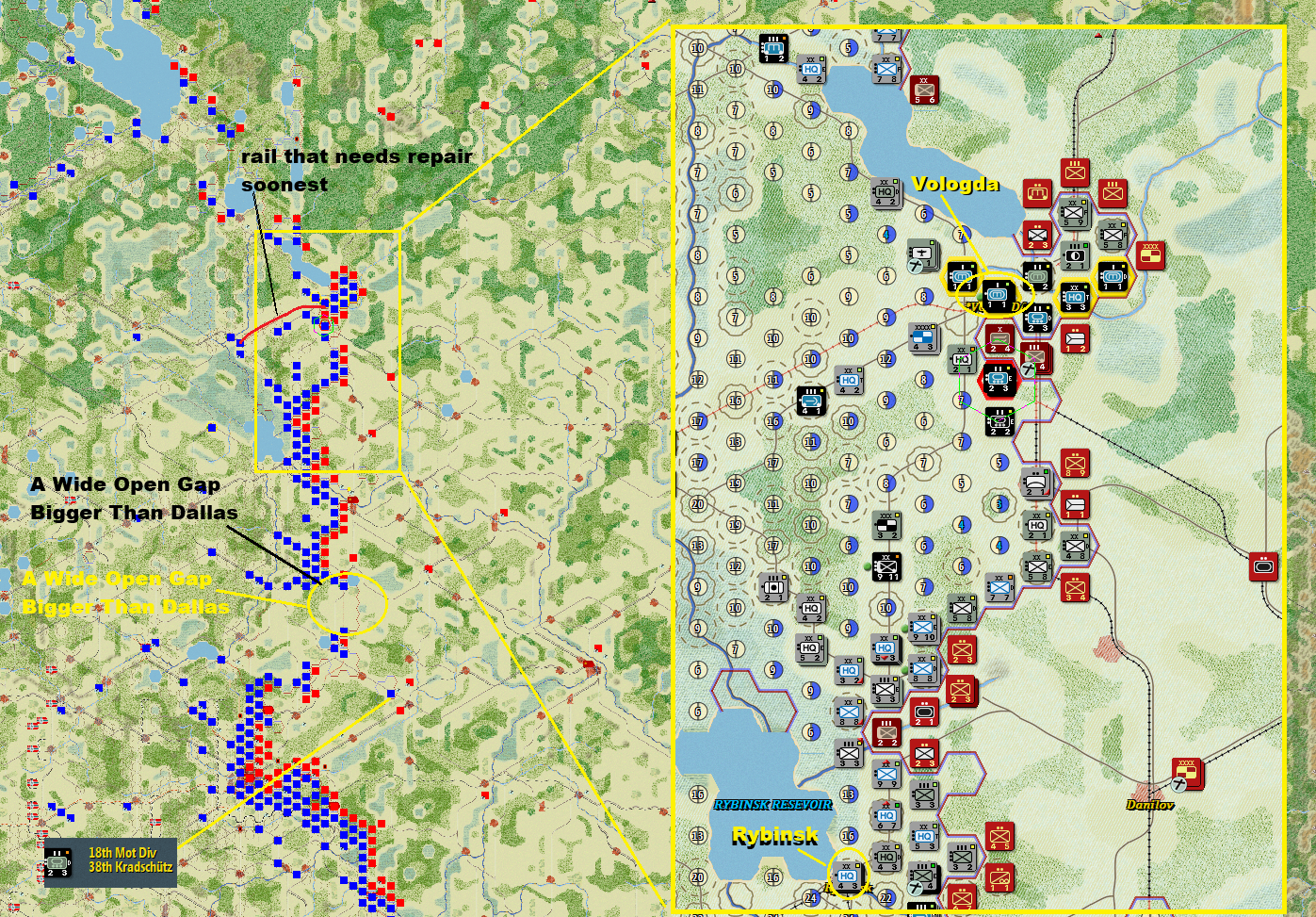Choose the XXX corps counter marked 3-2
Screen dimensions: 1316x917
pos(886,525)
